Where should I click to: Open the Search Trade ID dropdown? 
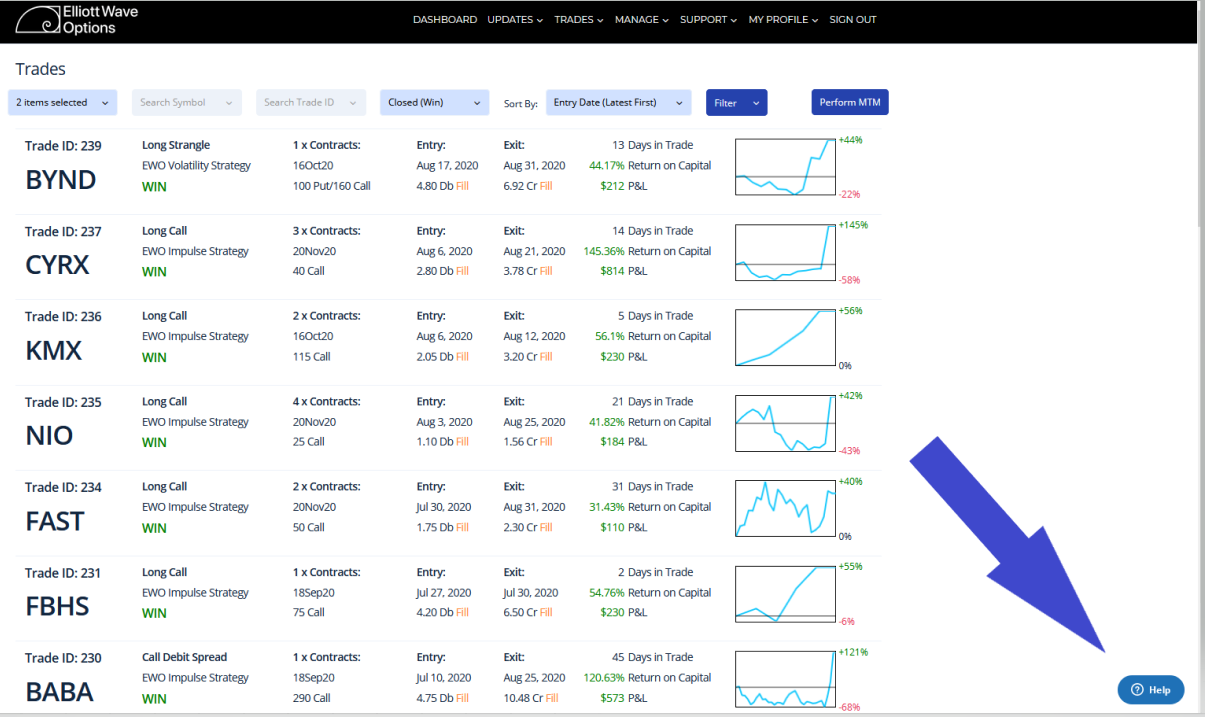tap(311, 102)
